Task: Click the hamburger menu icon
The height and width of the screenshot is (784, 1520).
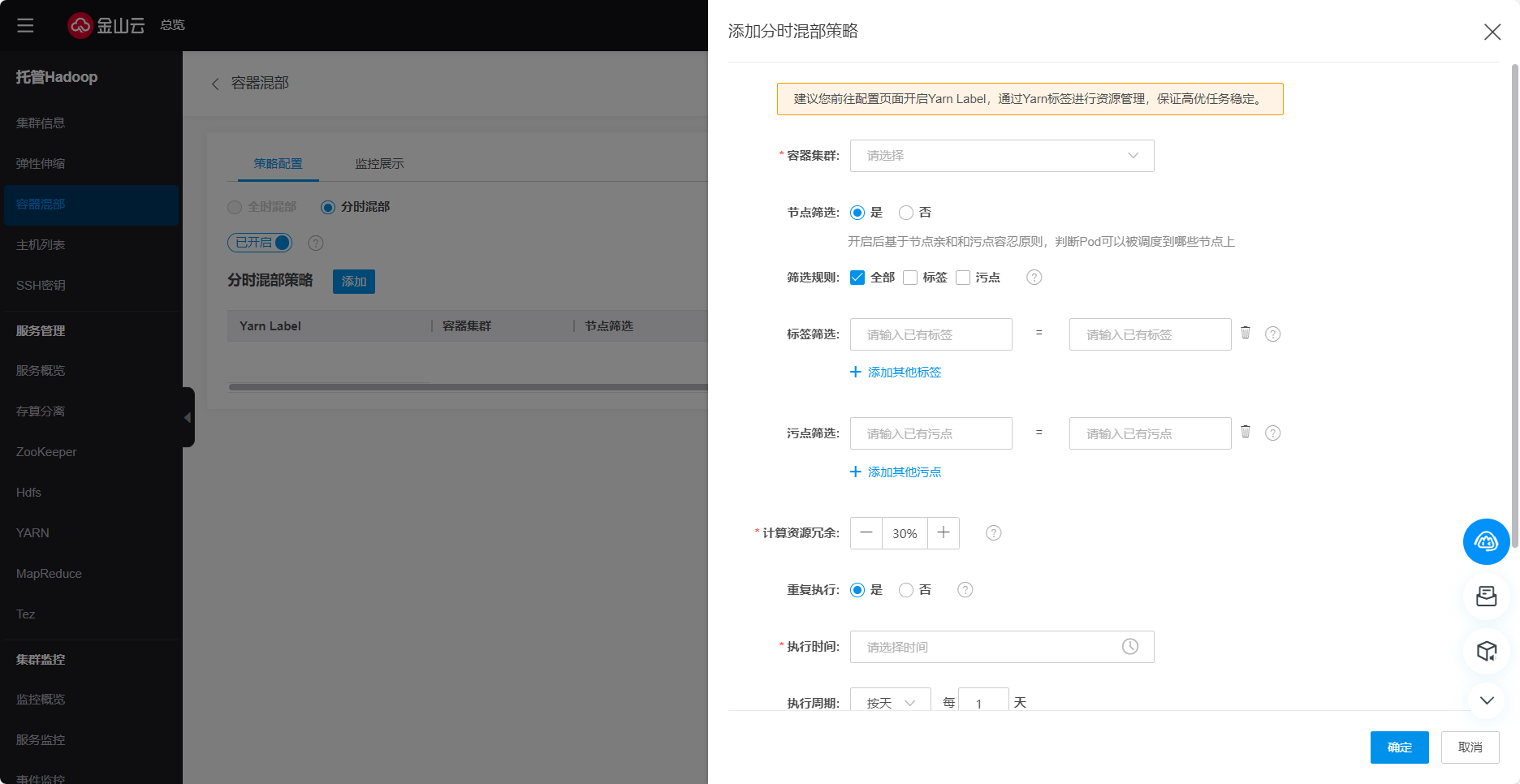Action: point(25,25)
